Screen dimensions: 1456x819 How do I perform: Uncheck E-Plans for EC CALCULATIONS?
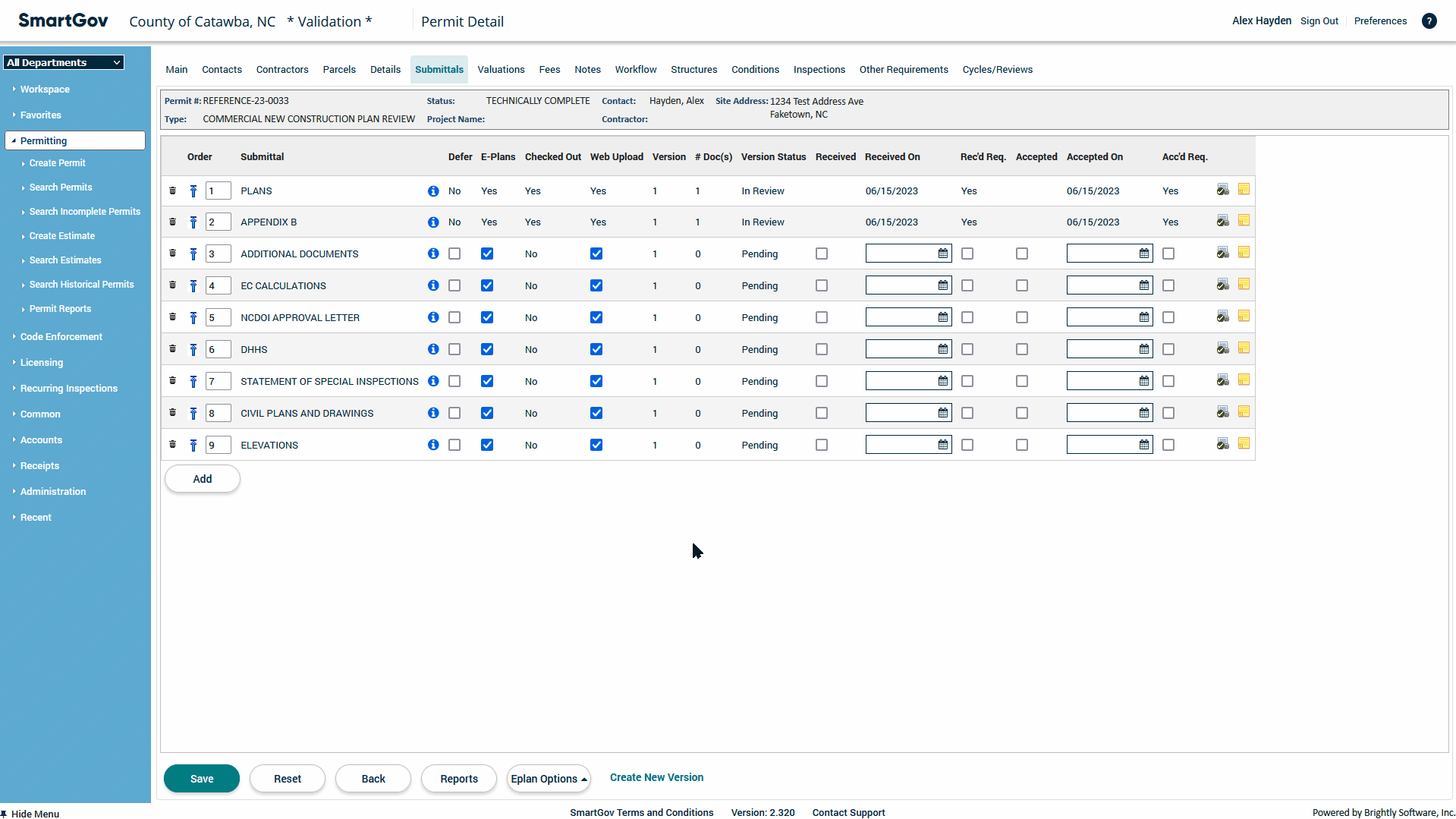pyautogui.click(x=487, y=285)
